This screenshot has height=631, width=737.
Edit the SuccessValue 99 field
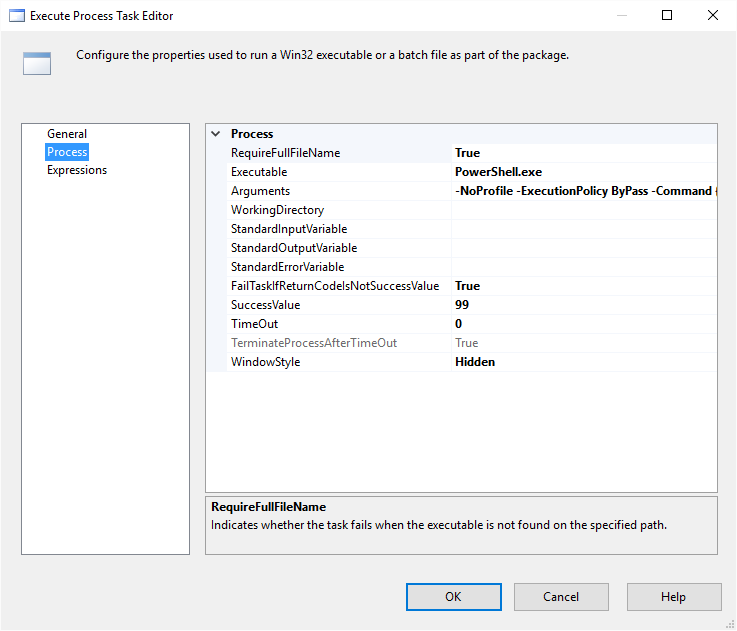[x=584, y=305]
